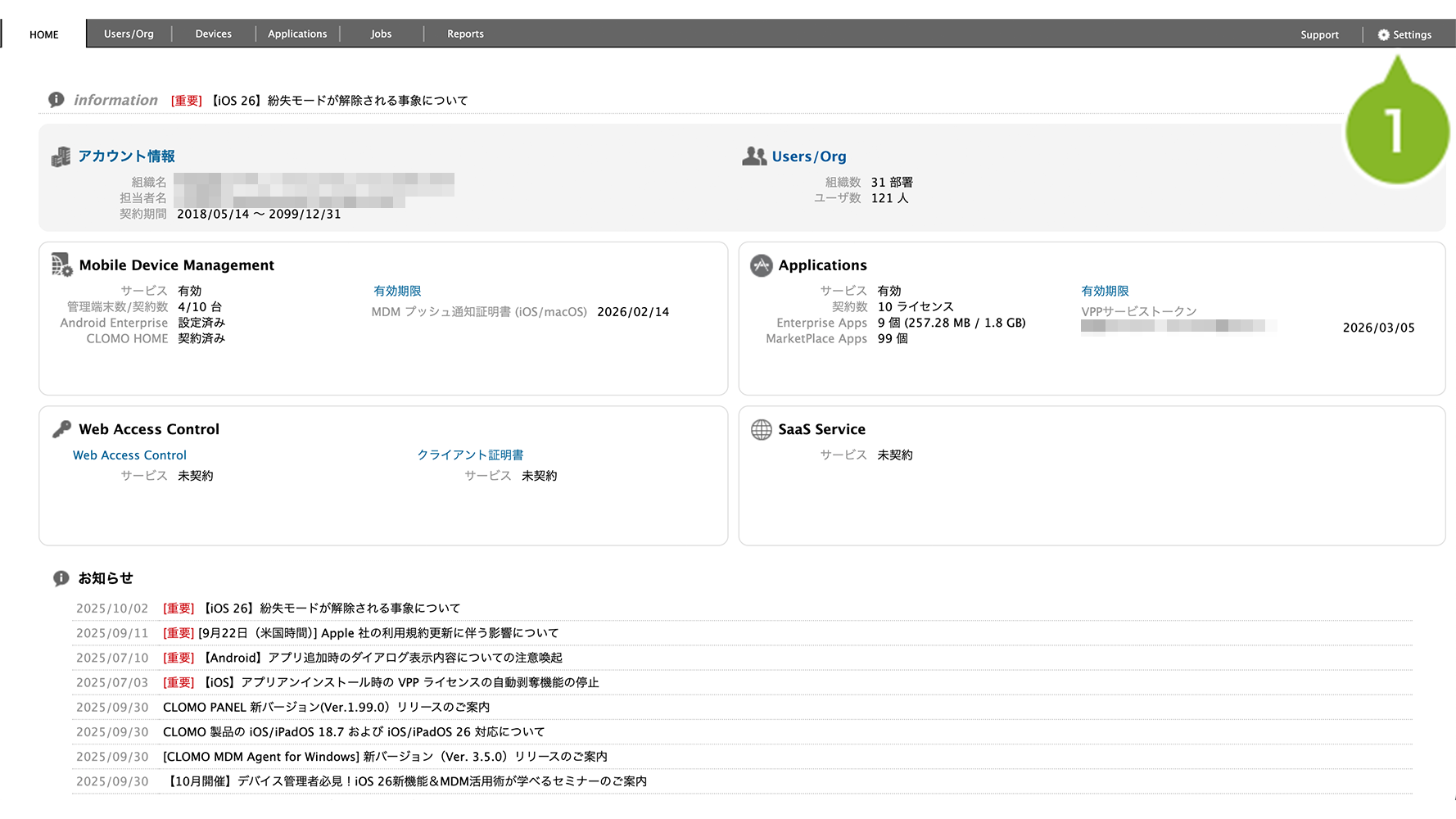Image resolution: width=1456 pixels, height=819 pixels.
Task: Click the SaaS Service globe icon
Action: pyautogui.click(x=761, y=429)
